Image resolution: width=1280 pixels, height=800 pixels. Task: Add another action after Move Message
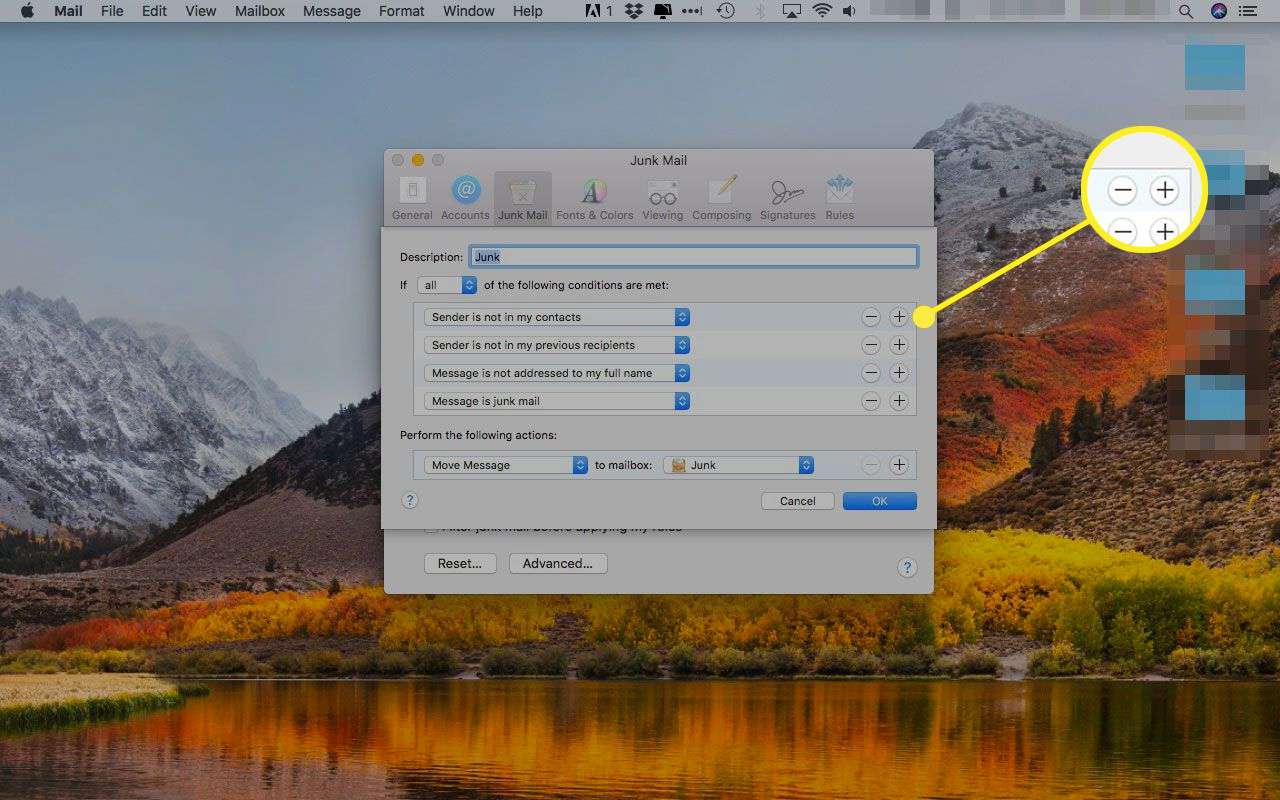tap(899, 465)
